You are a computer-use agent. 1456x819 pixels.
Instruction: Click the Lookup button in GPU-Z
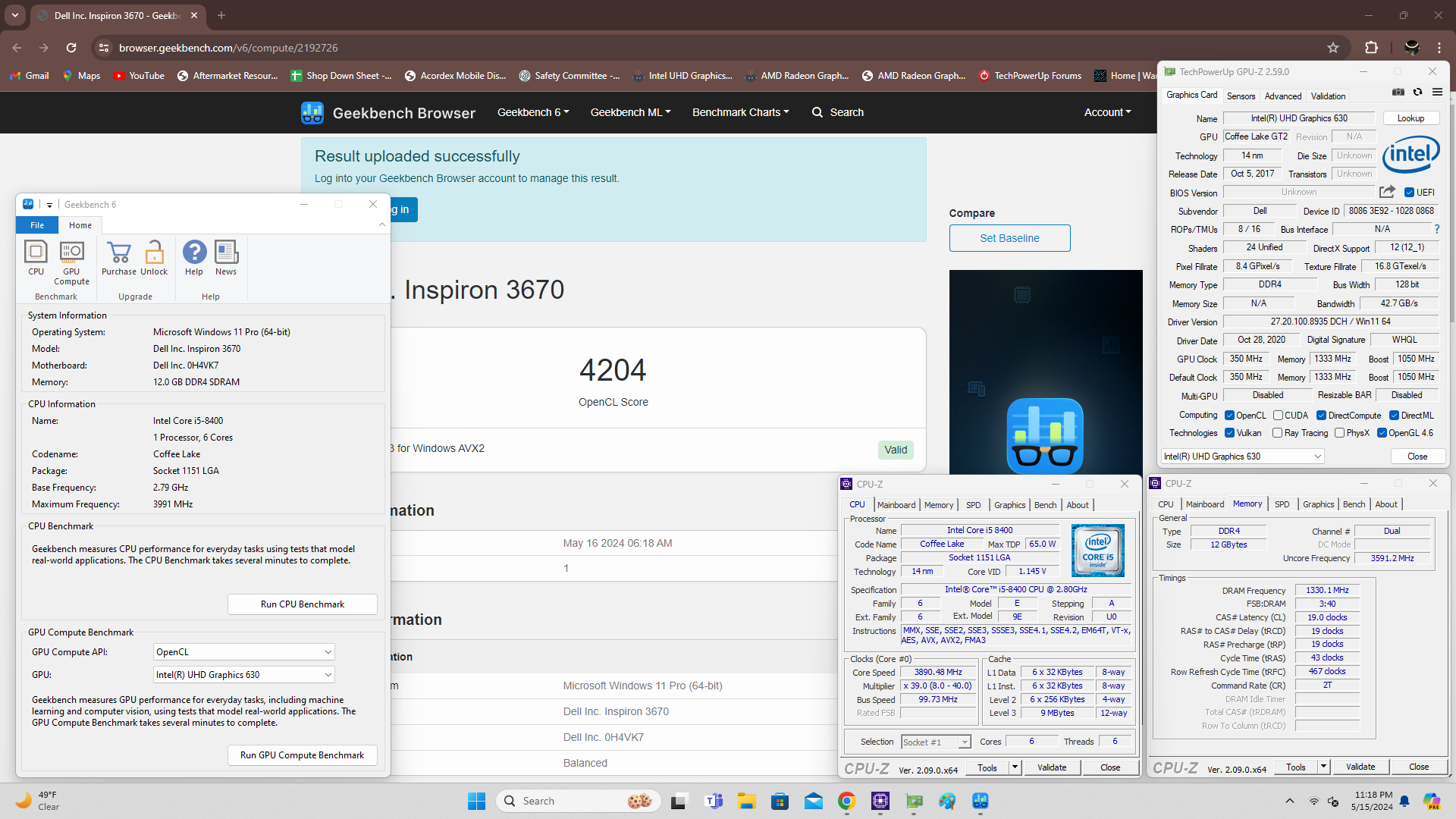click(x=1410, y=118)
